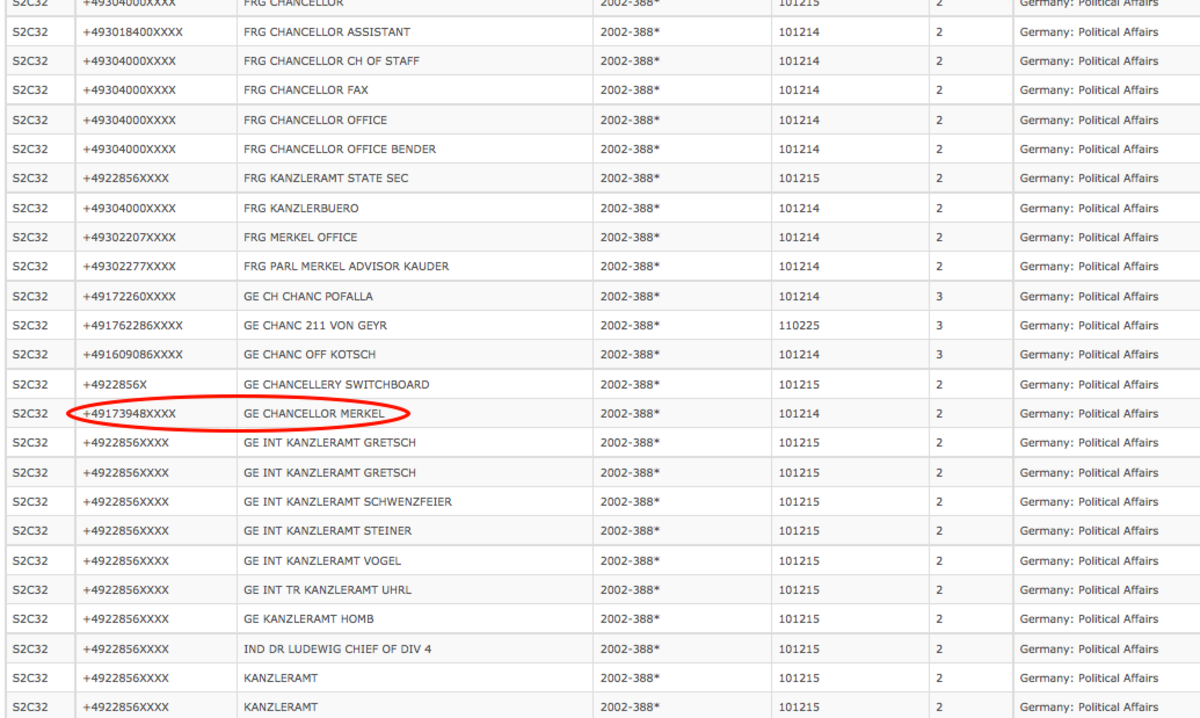Select the number +493018400XXXX
This screenshot has height=718, width=1200.
(132, 32)
